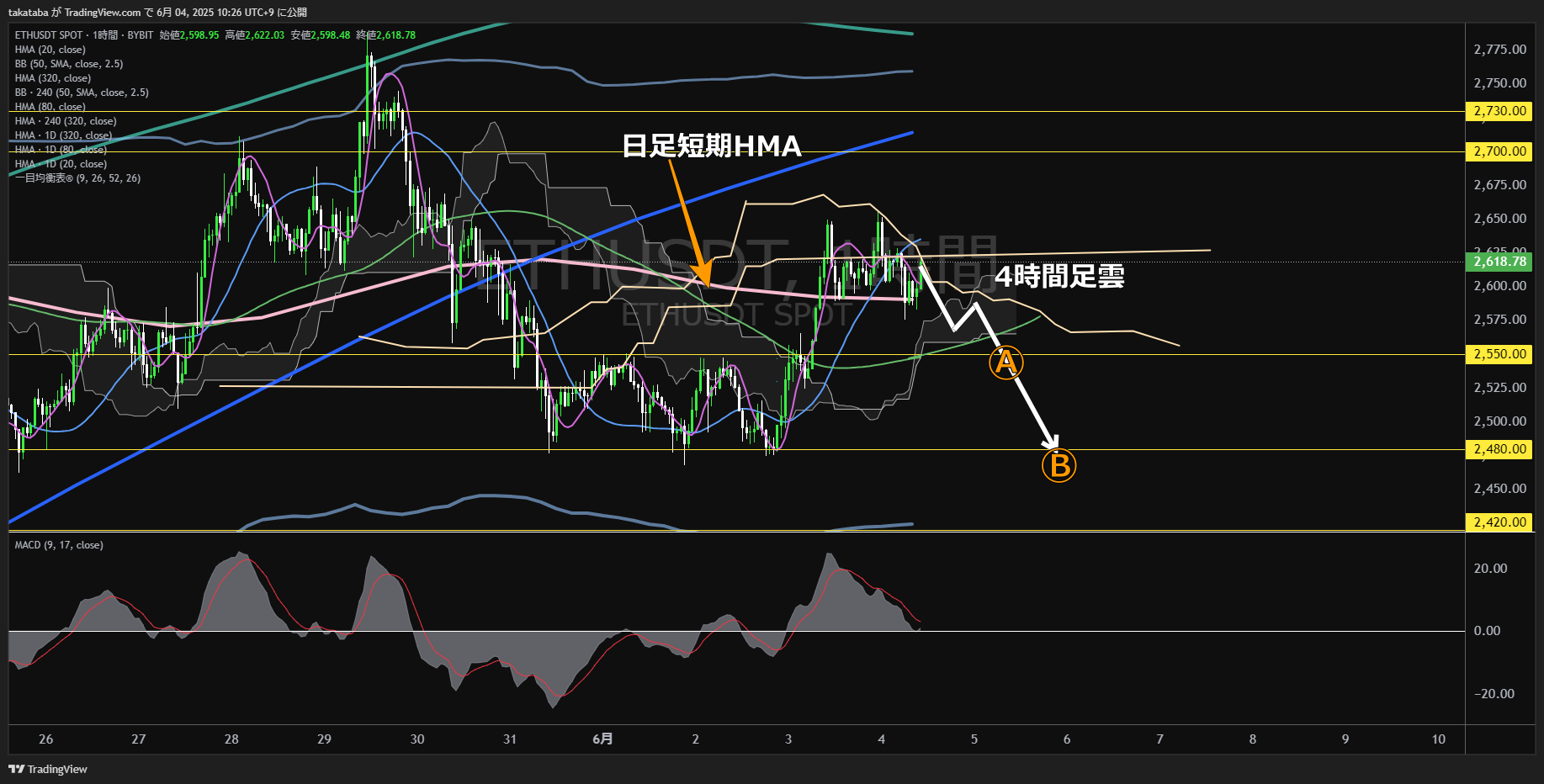Select the 4時間足雲 text annotation

[x=1059, y=276]
